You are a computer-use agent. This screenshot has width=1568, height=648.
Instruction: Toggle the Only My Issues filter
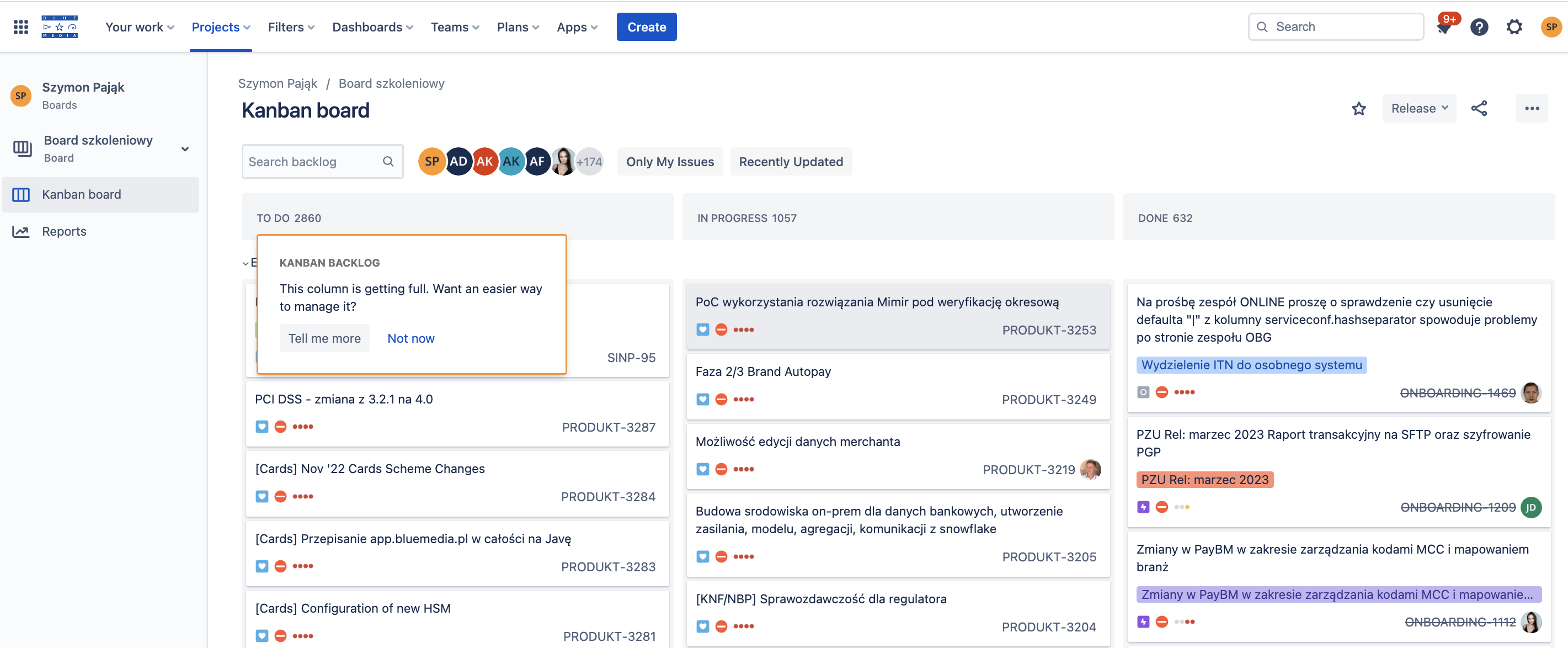click(670, 161)
